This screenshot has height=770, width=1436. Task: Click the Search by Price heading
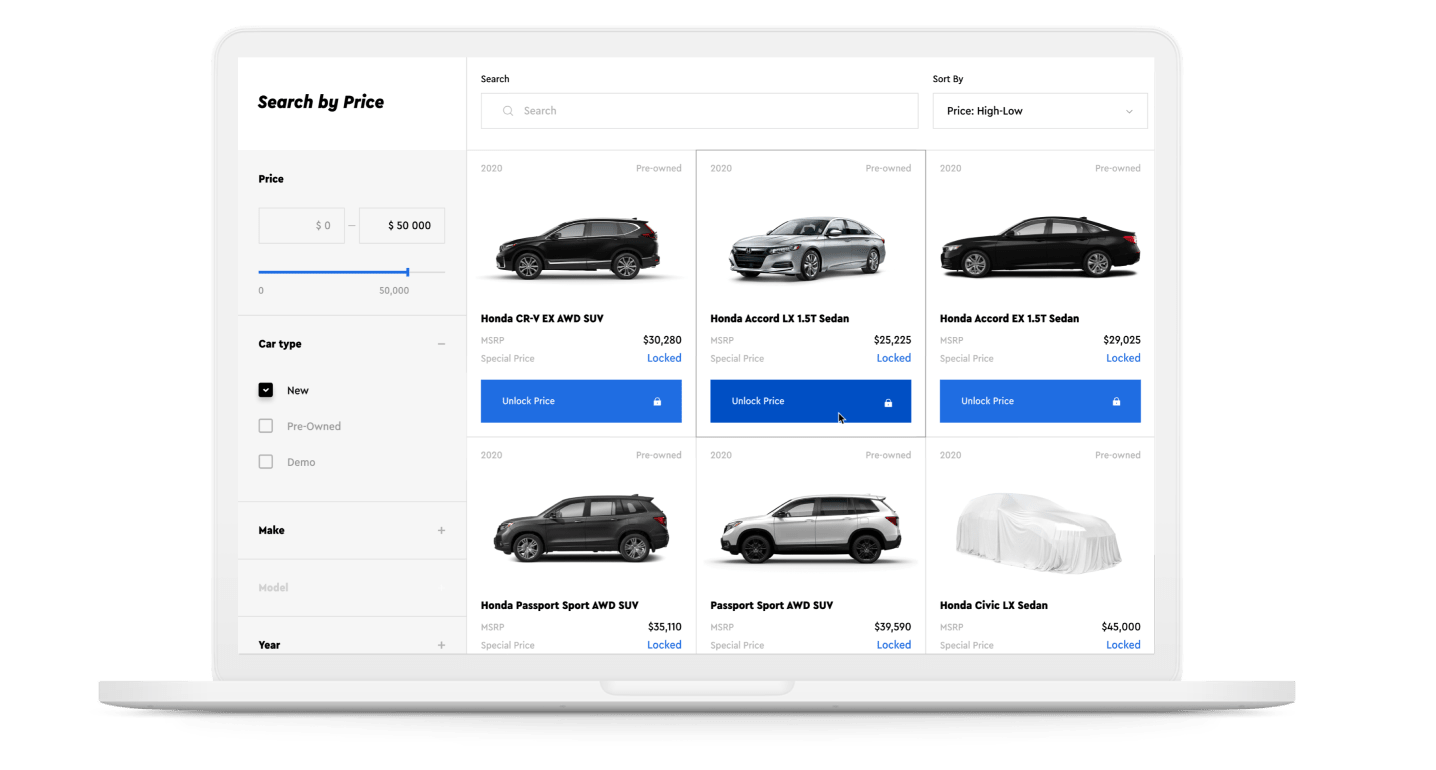[x=320, y=101]
